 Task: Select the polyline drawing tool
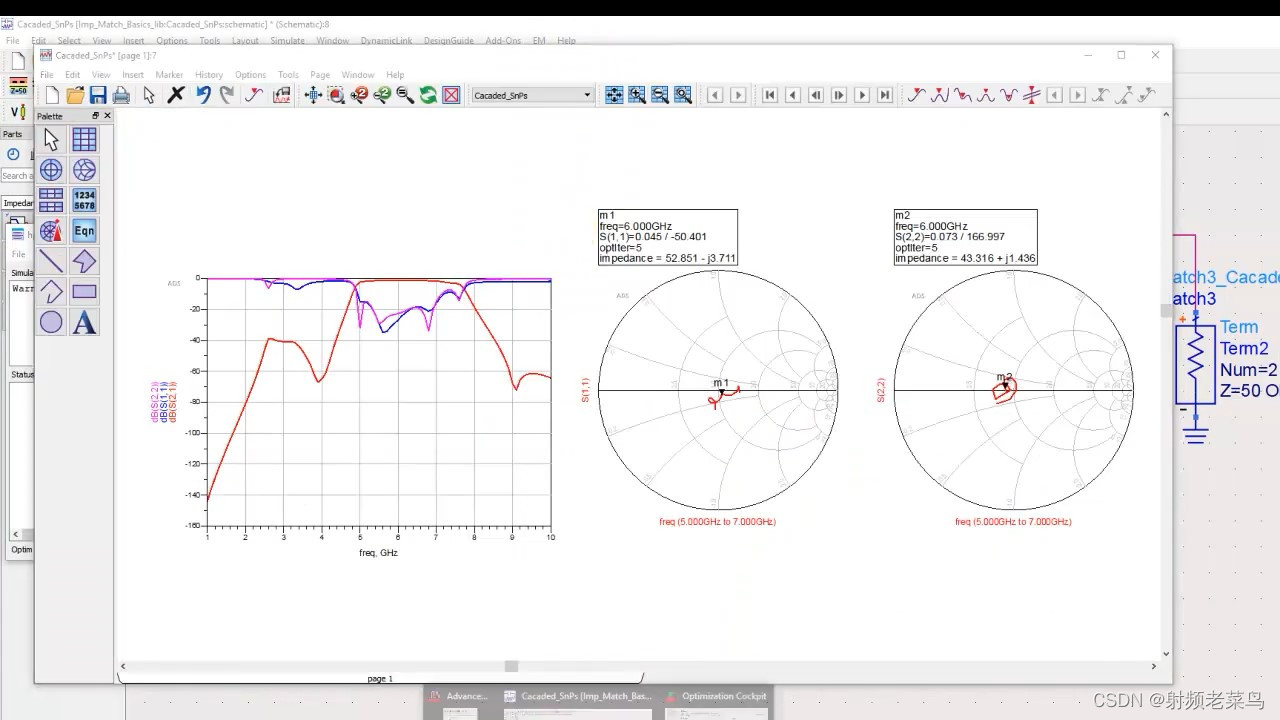coord(51,292)
